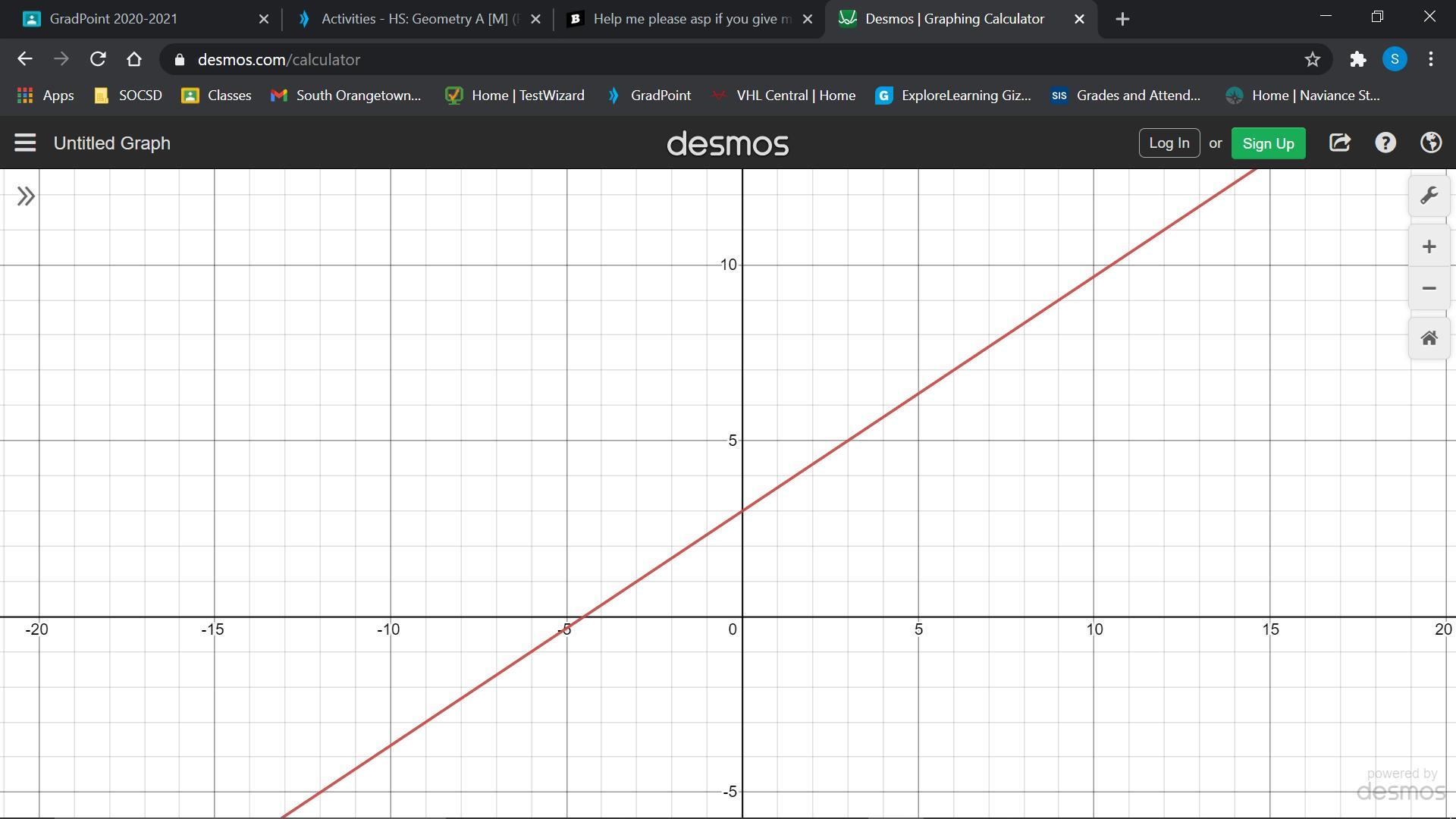The height and width of the screenshot is (819, 1456).
Task: Bookmark this page with star
Action: pos(1312,59)
